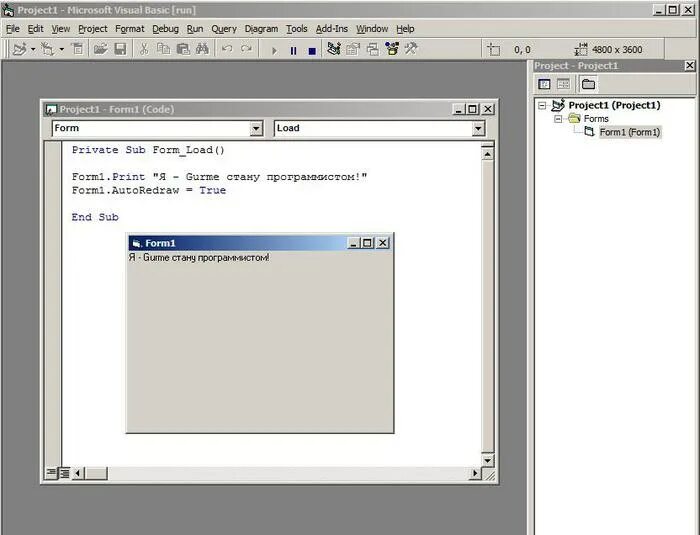This screenshot has width=700, height=535.
Task: Open the Debug menu
Action: click(165, 29)
